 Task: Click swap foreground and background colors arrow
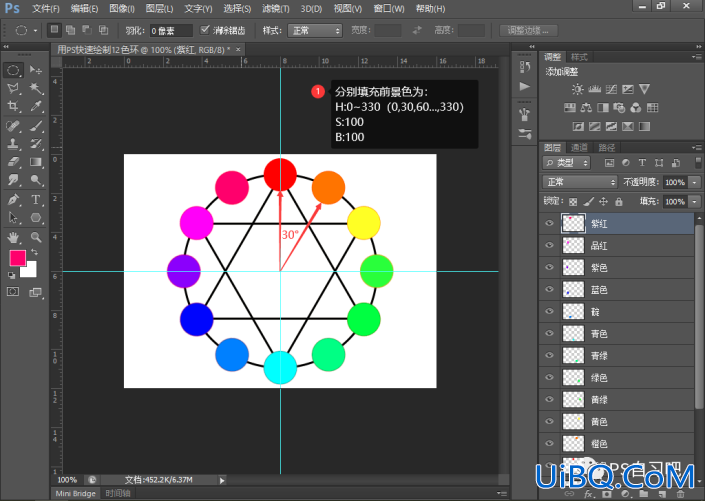pos(34,252)
